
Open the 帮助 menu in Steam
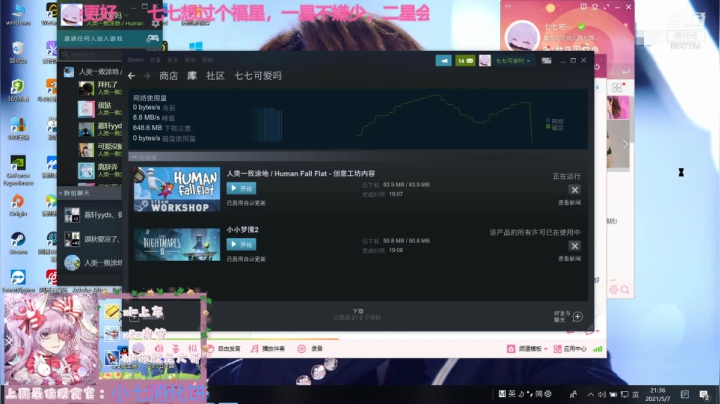[x=208, y=60]
